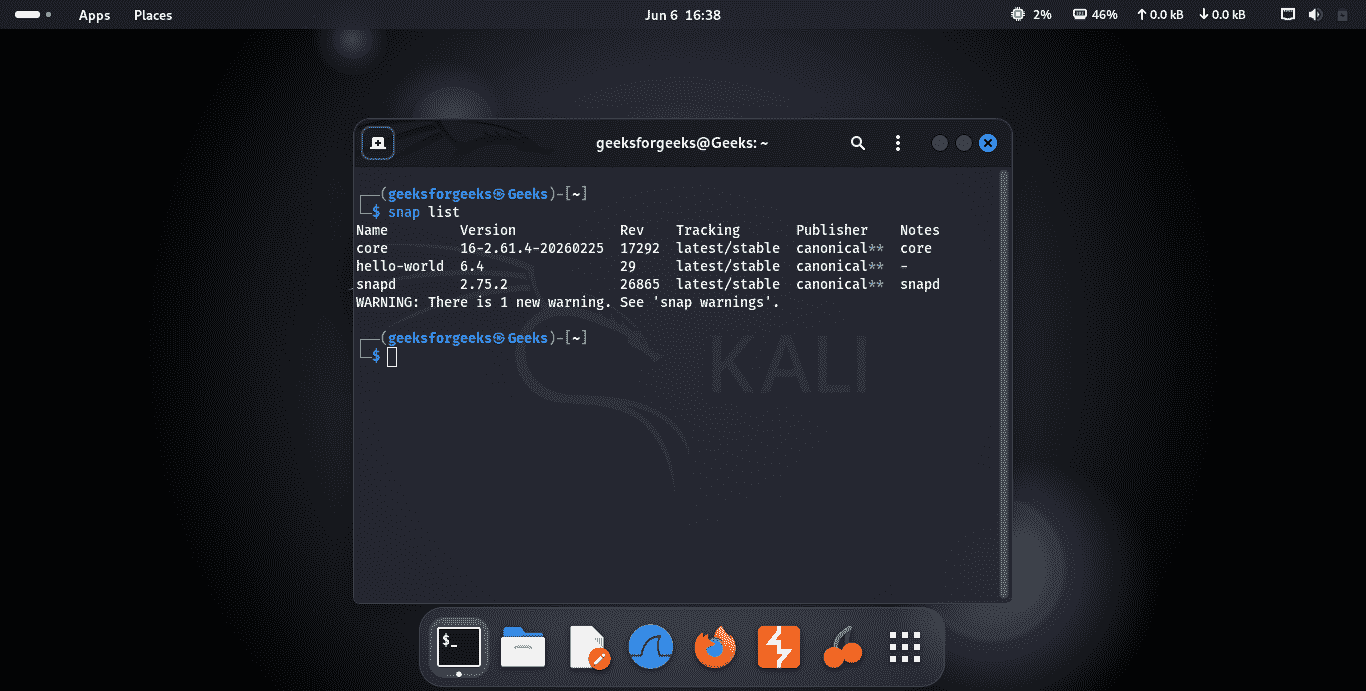Click the 'snap list' command text

point(424,212)
